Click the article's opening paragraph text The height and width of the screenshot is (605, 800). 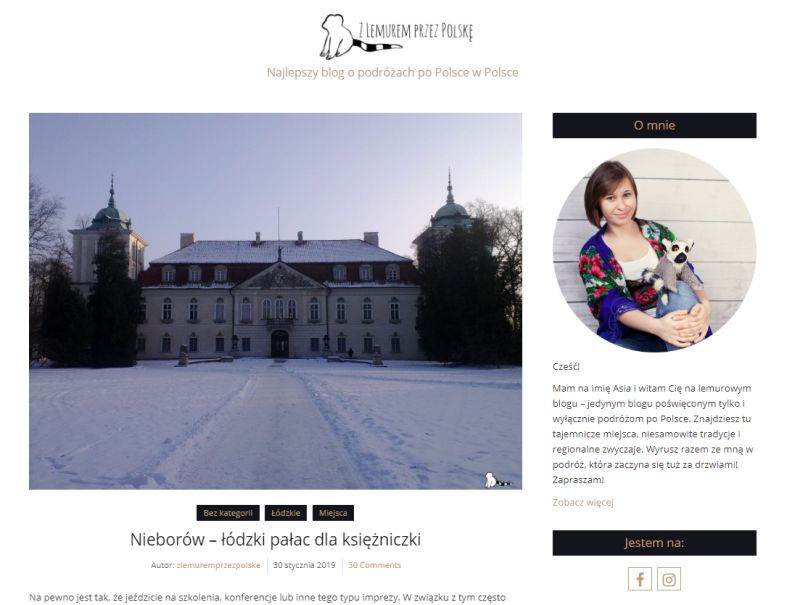click(267, 597)
